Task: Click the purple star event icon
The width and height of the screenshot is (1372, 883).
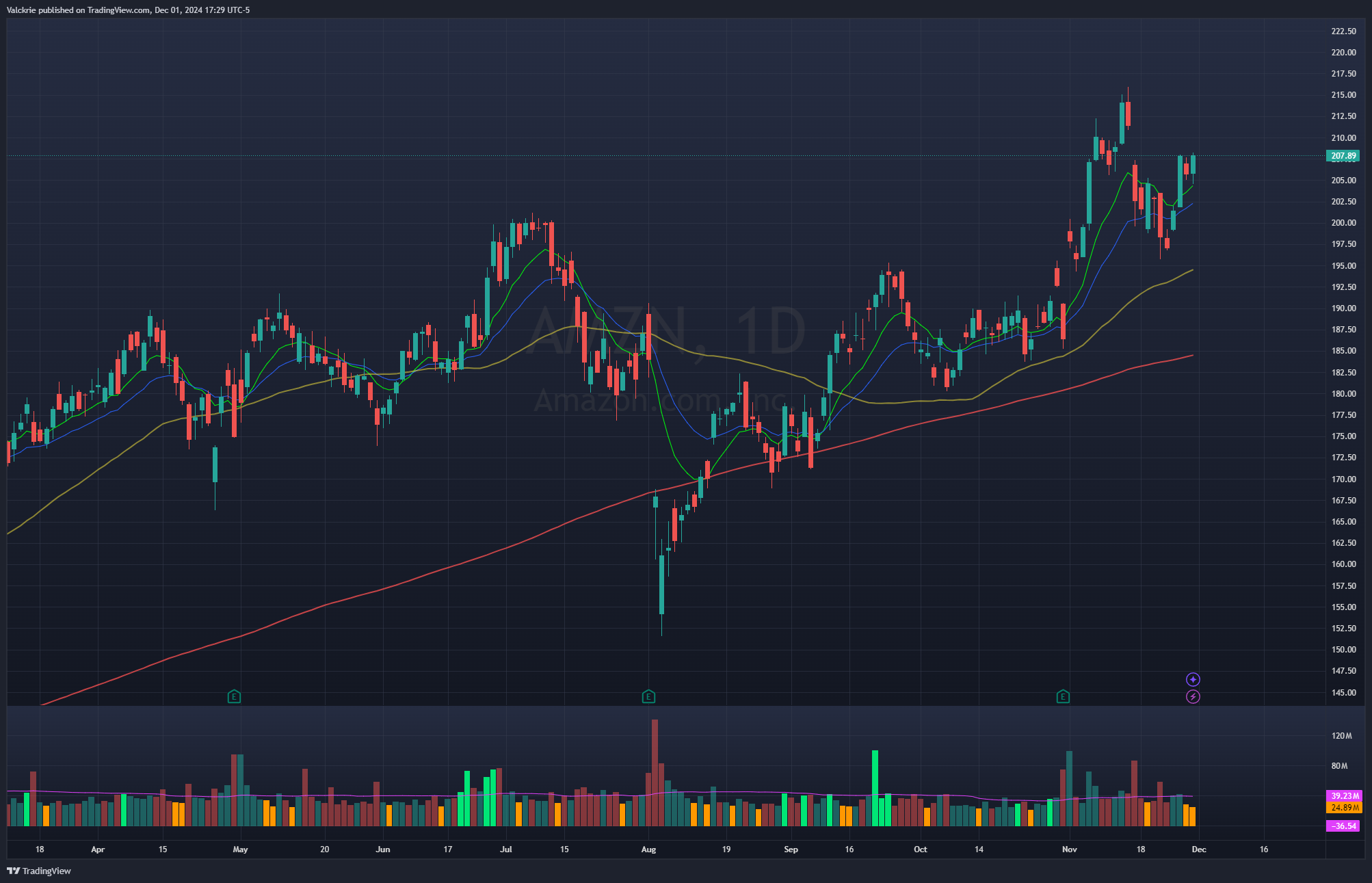Action: [1193, 679]
